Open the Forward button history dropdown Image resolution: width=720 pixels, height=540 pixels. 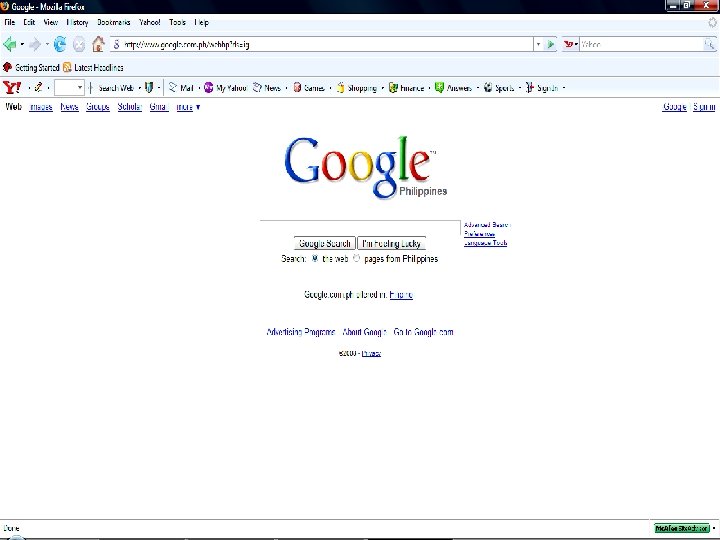47,45
